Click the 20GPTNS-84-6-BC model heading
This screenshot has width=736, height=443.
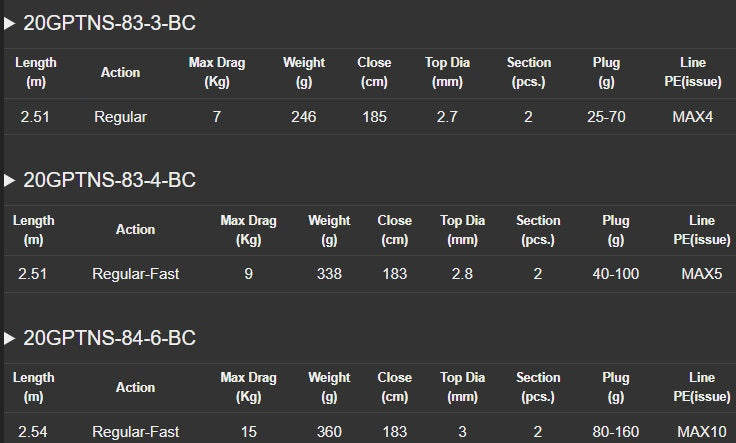pyautogui.click(x=109, y=339)
